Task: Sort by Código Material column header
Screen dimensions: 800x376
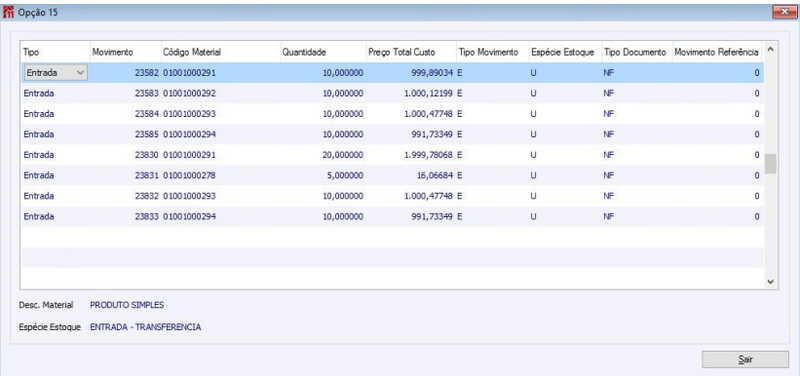Action: (x=220, y=52)
